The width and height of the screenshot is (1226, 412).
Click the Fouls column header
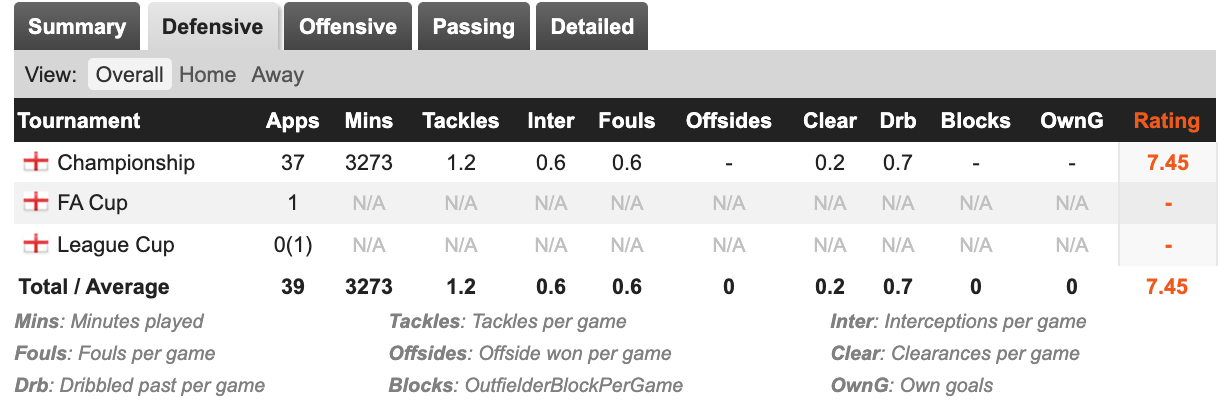click(x=627, y=121)
